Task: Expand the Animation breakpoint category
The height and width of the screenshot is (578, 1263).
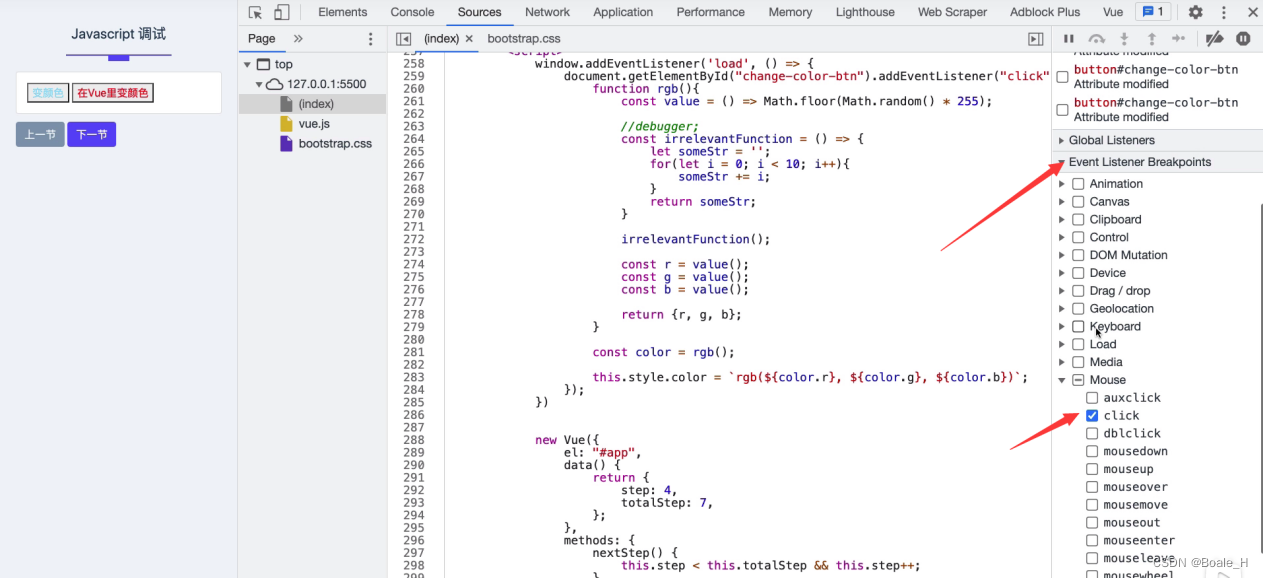Action: click(1062, 184)
